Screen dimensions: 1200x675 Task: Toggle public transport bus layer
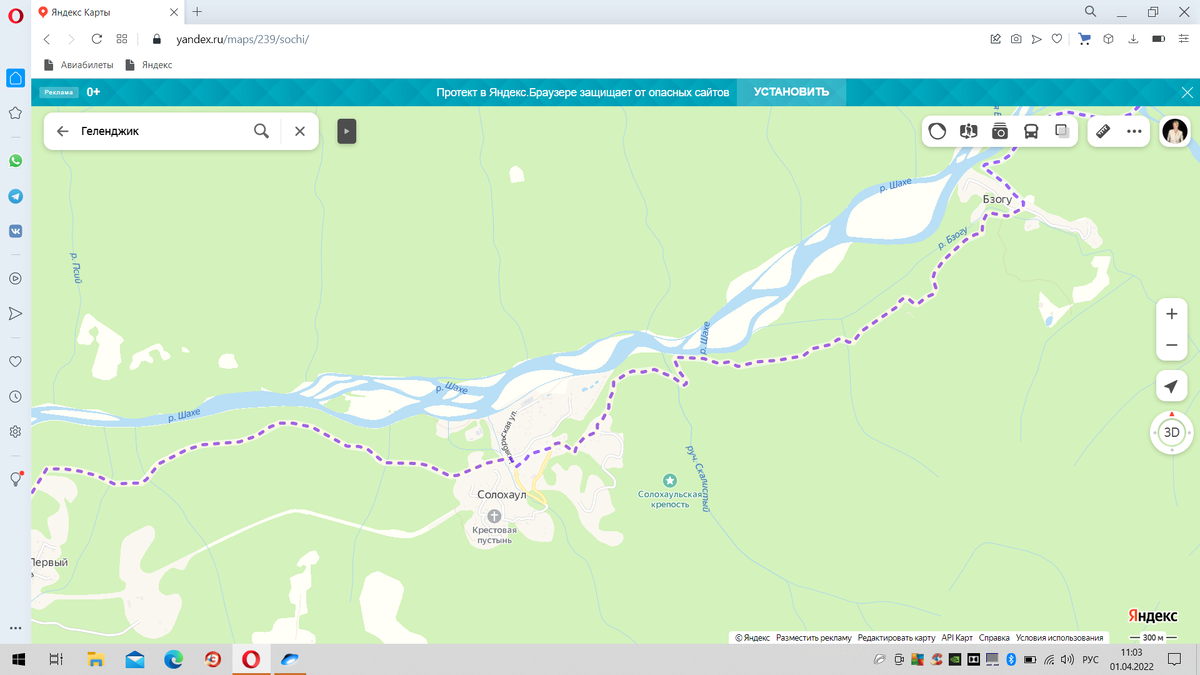click(x=1031, y=131)
